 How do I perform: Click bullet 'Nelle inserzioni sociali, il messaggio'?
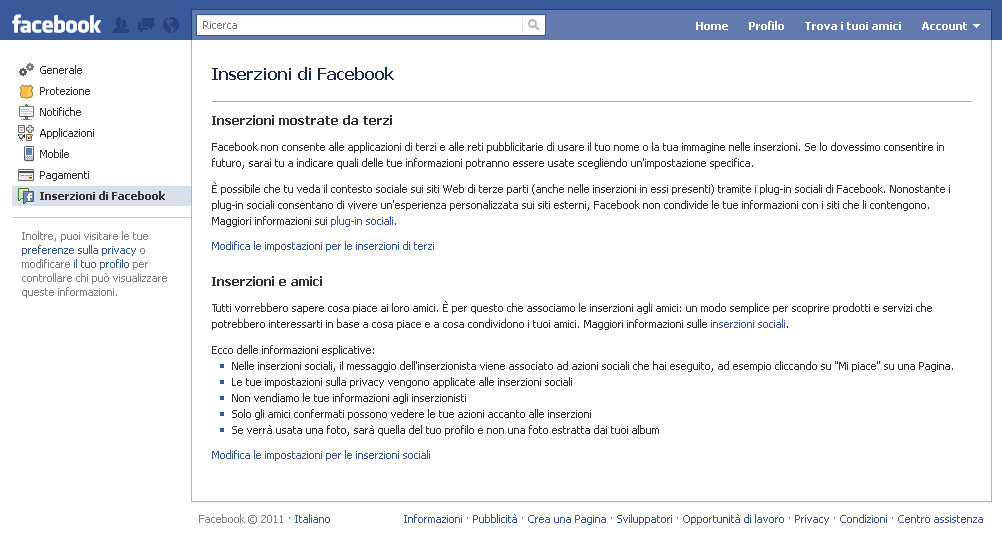[x=592, y=366]
